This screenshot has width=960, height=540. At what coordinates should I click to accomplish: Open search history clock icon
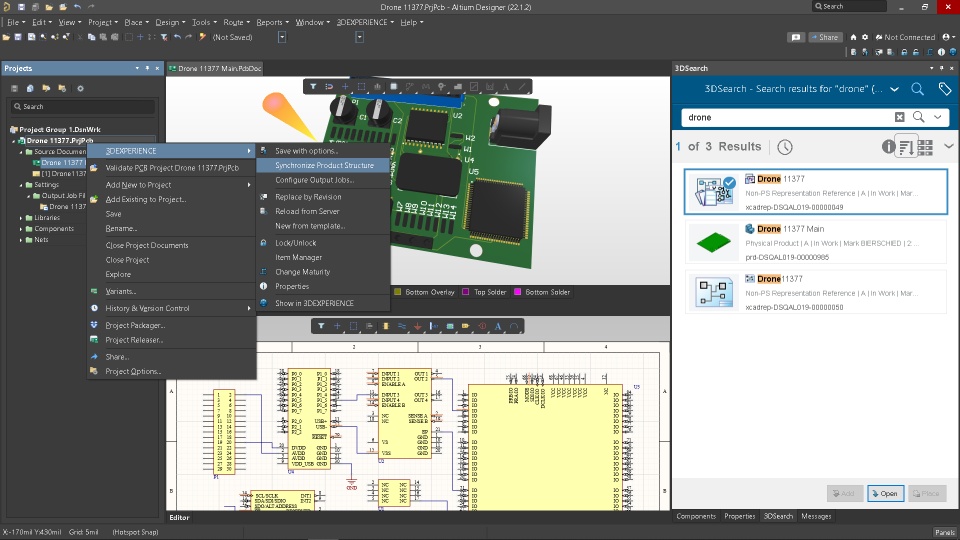tap(785, 147)
